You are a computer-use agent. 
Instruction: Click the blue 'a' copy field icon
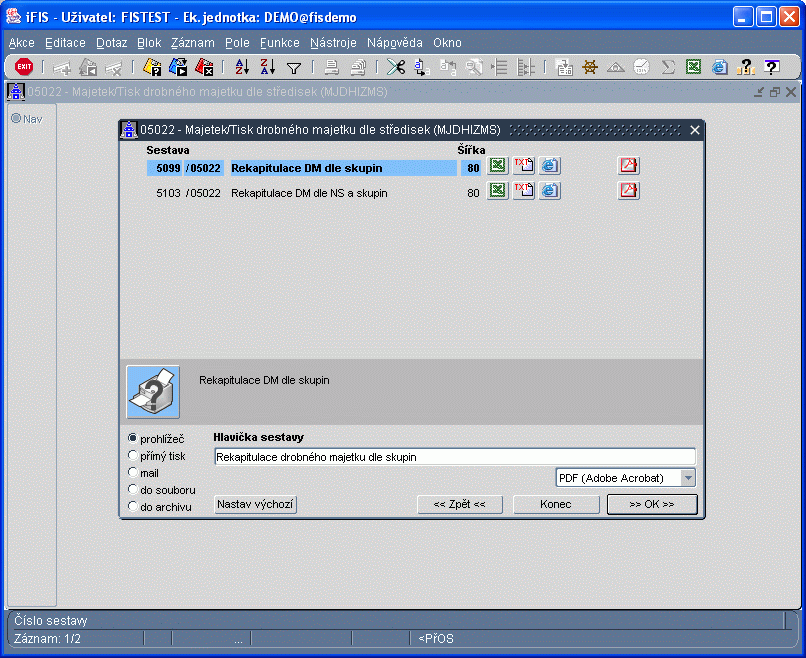click(422, 67)
